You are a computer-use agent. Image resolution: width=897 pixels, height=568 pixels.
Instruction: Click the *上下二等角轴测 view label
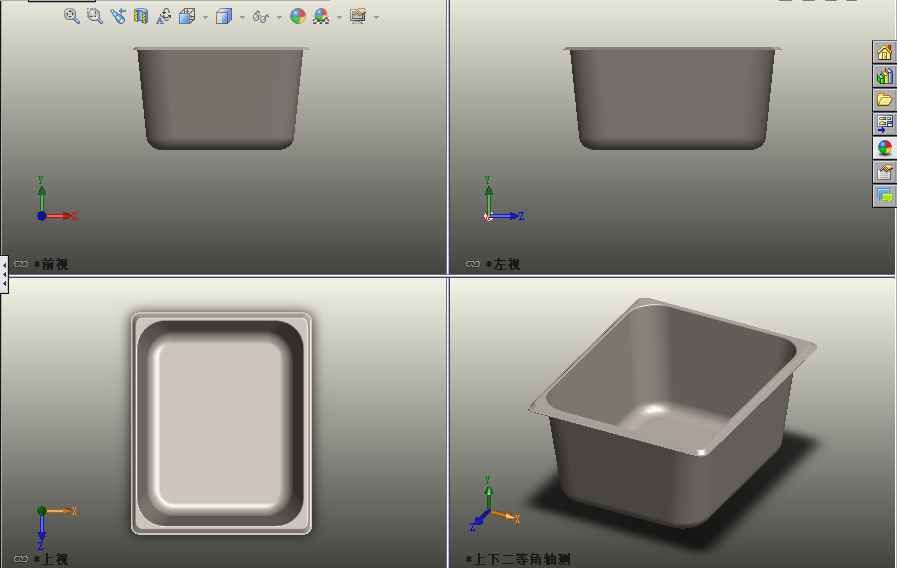(518, 559)
